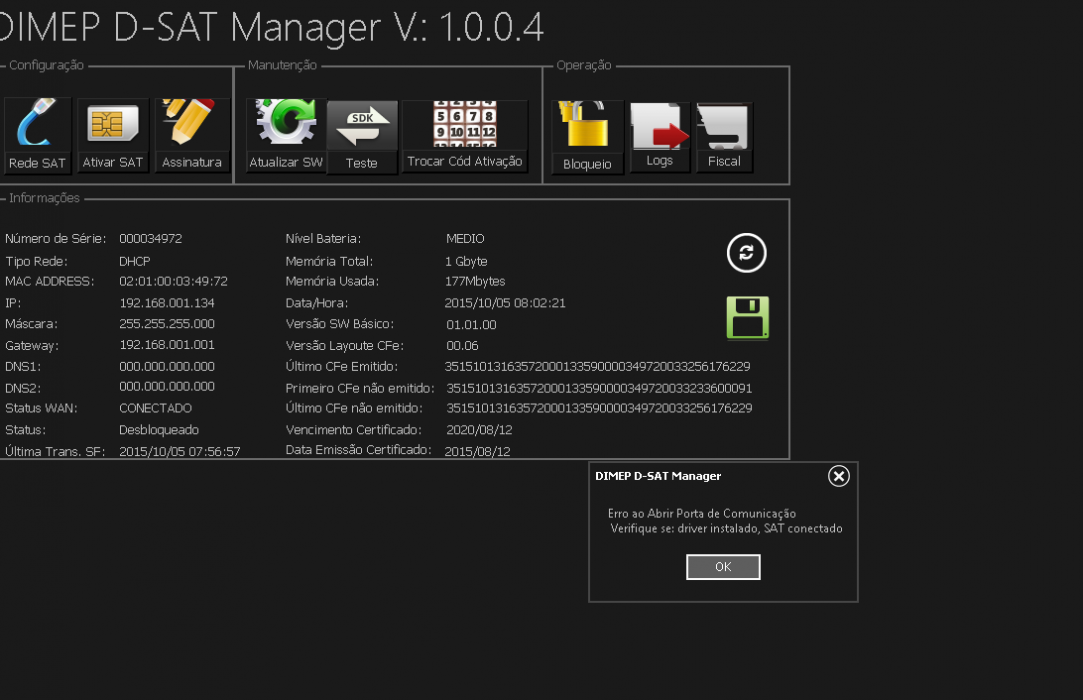1083x700 pixels.
Task: Select the Número de Série value 000034972
Action: pyautogui.click(x=151, y=238)
